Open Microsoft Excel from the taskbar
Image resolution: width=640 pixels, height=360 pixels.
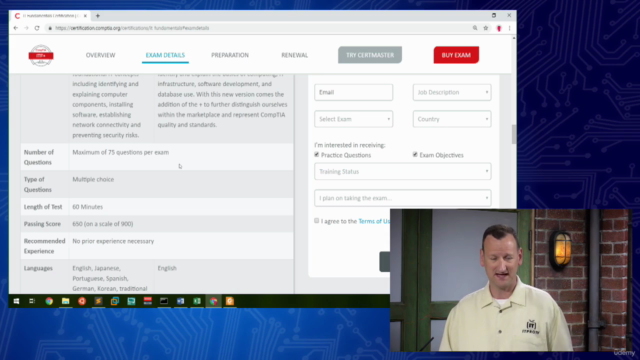pos(197,301)
